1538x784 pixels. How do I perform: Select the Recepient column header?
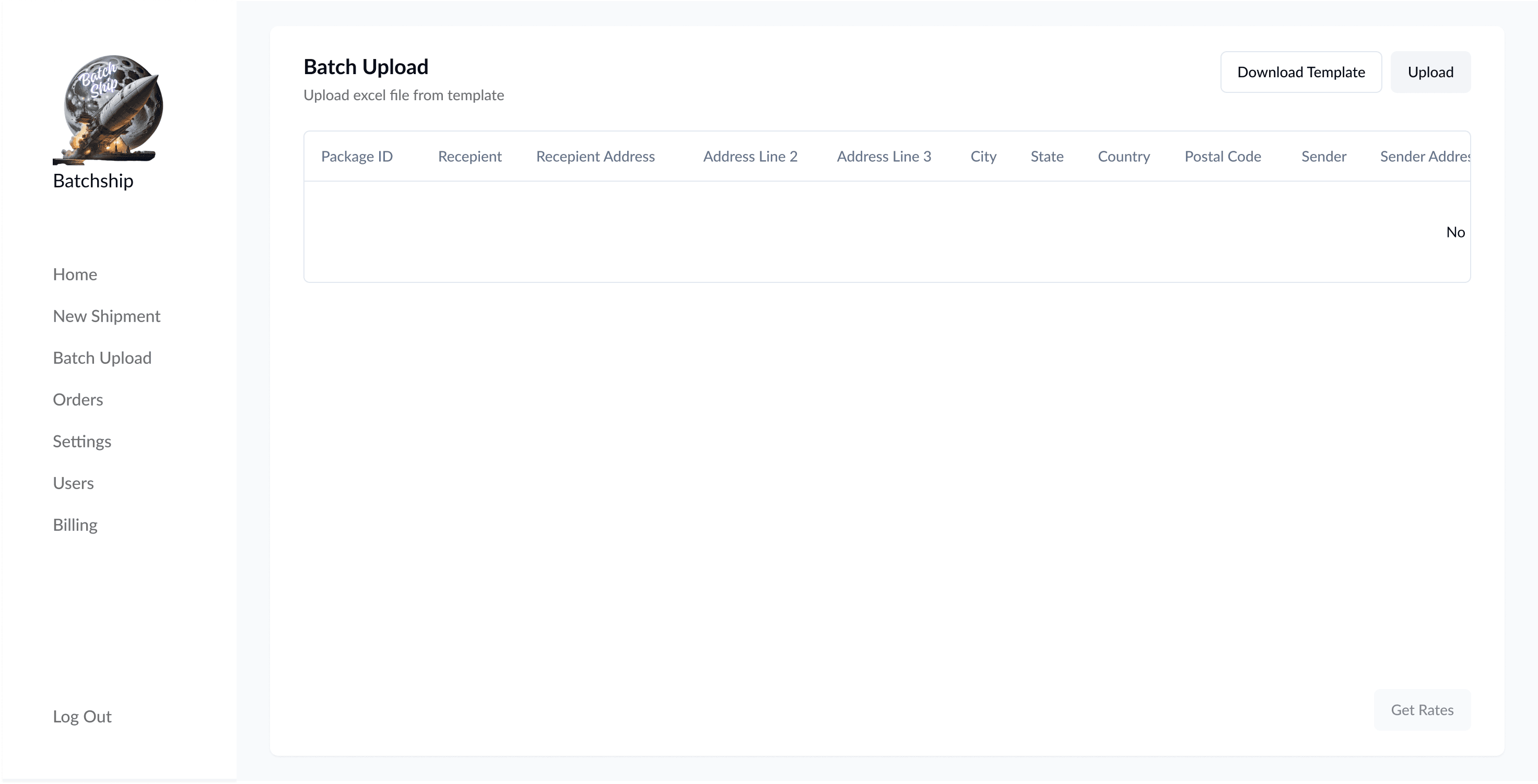(469, 156)
